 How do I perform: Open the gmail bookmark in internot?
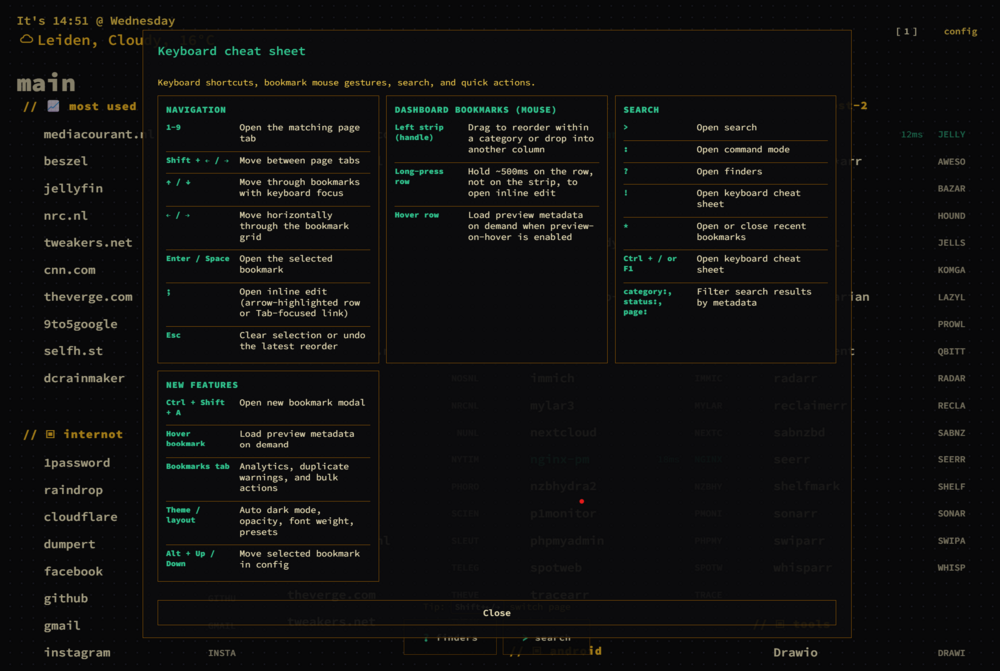pyautogui.click(x=62, y=626)
